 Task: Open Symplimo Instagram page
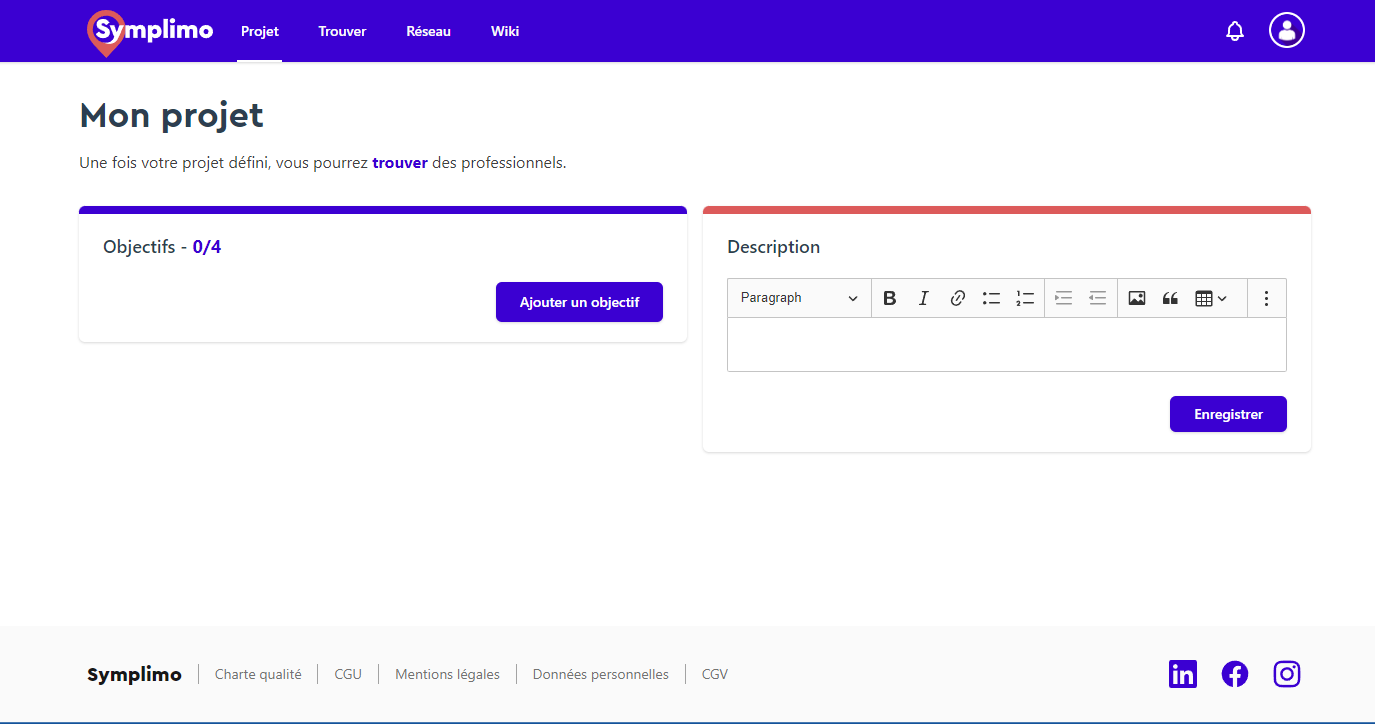(1287, 674)
